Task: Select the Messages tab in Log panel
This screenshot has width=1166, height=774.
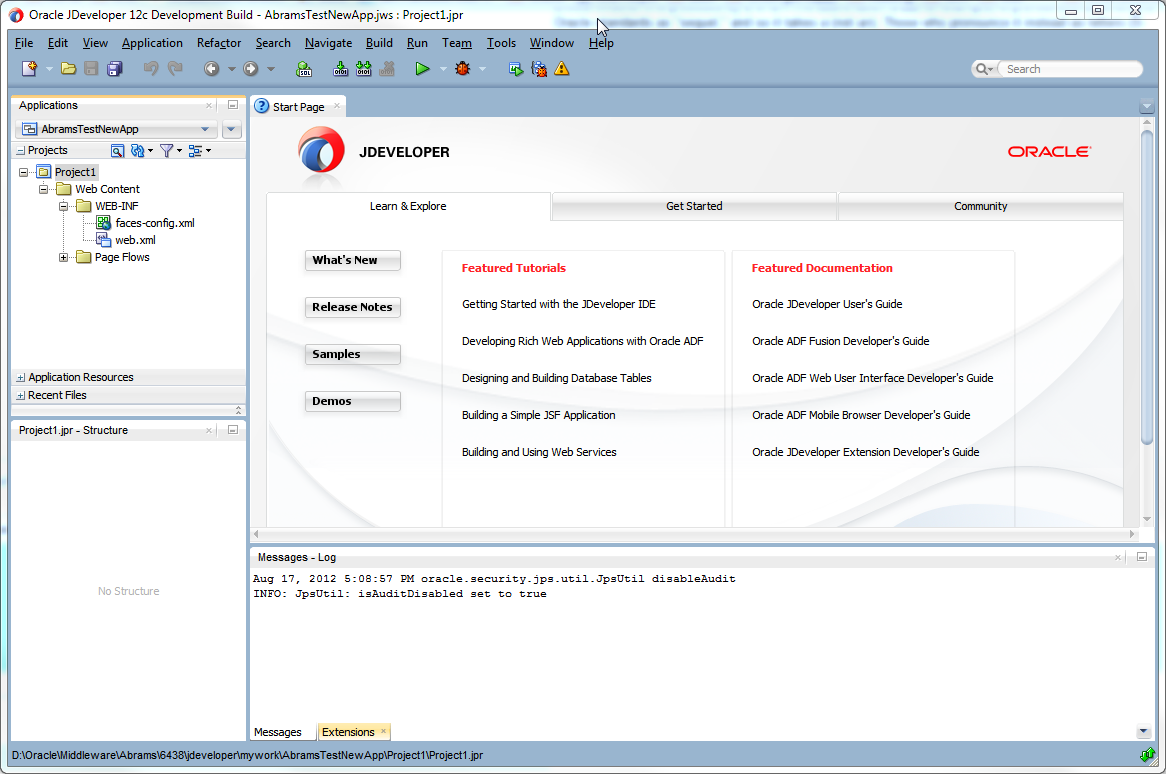Action: click(x=278, y=732)
